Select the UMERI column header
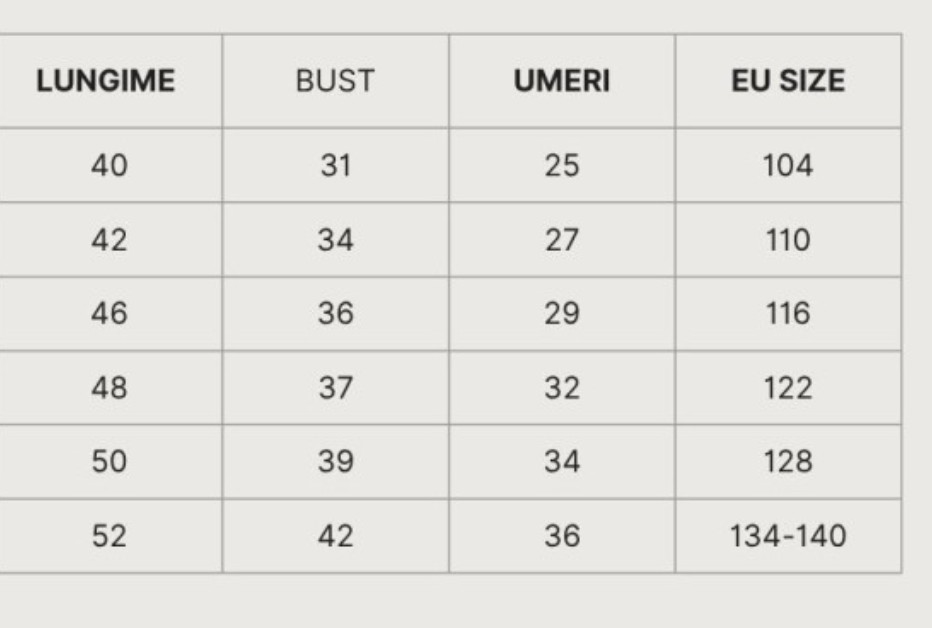 click(x=562, y=81)
